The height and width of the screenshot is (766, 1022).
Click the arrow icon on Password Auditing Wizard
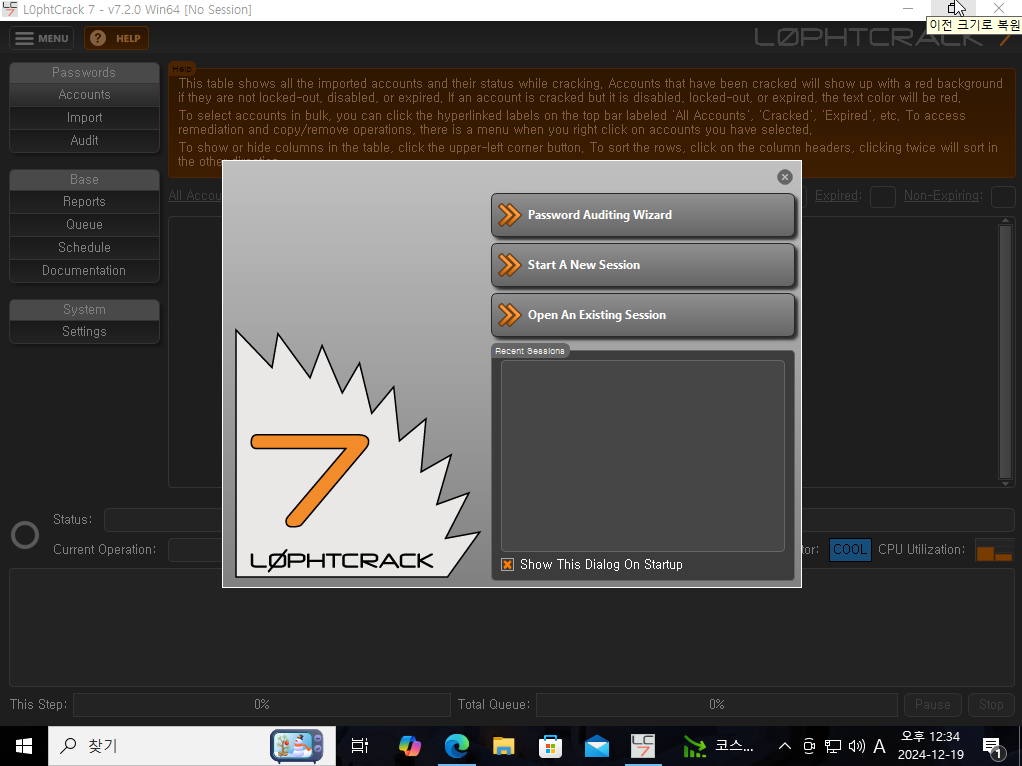pyautogui.click(x=509, y=215)
